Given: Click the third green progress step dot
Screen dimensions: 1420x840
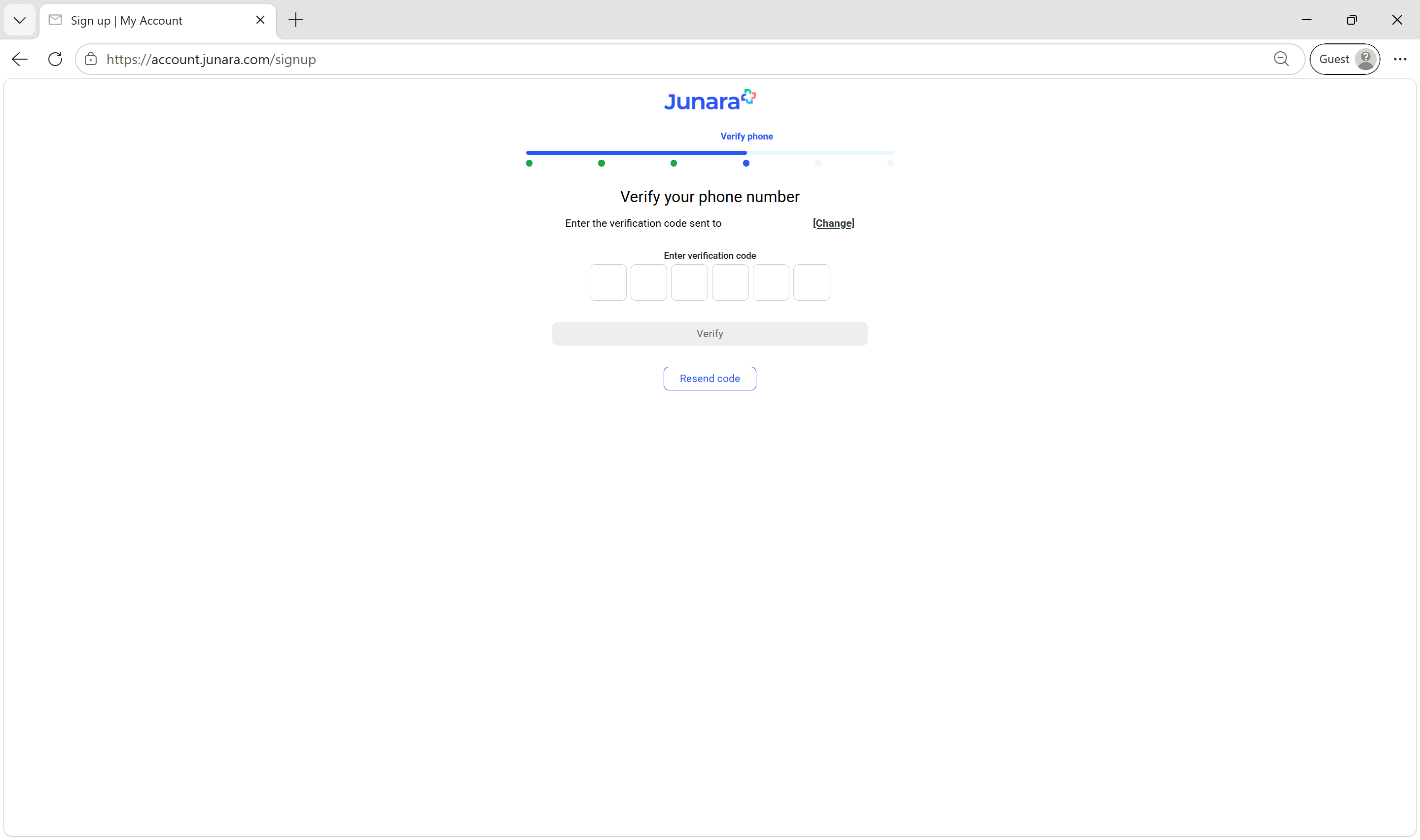Looking at the screenshot, I should coord(674,164).
